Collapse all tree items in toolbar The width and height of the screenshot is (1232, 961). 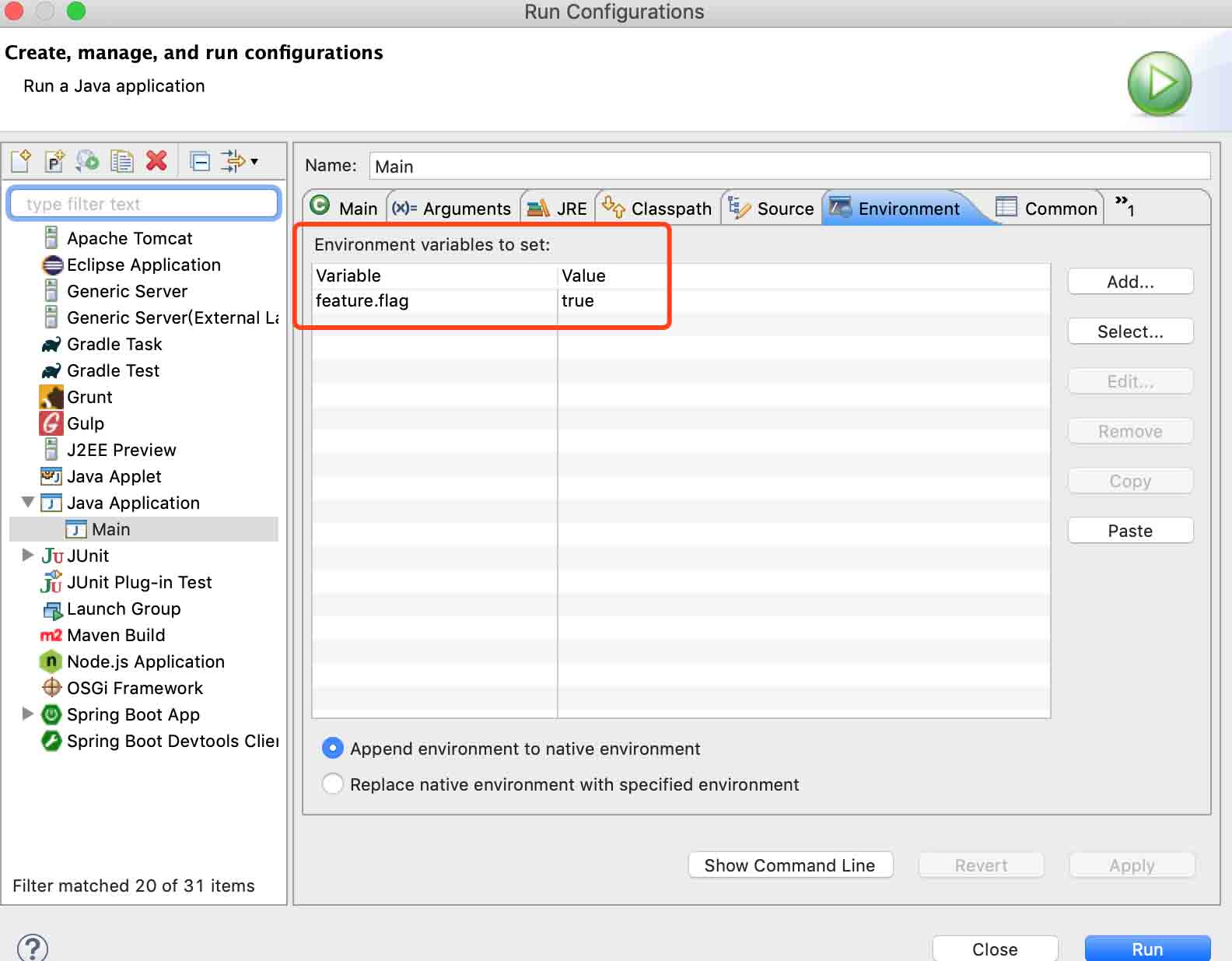[200, 161]
